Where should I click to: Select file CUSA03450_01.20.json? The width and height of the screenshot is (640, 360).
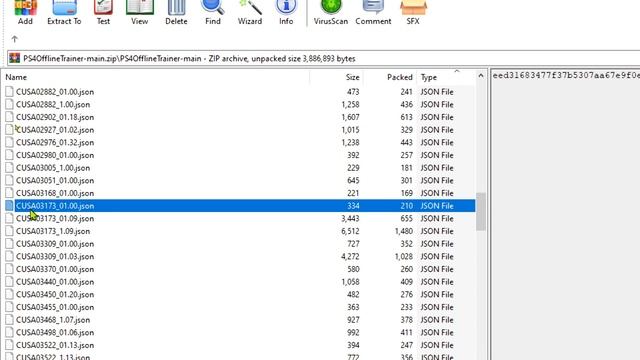pos(55,294)
